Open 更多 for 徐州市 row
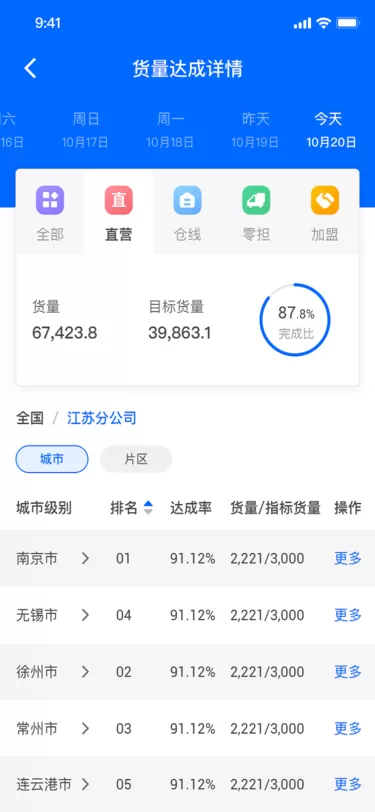Screen dimensions: 375x812 tap(348, 672)
